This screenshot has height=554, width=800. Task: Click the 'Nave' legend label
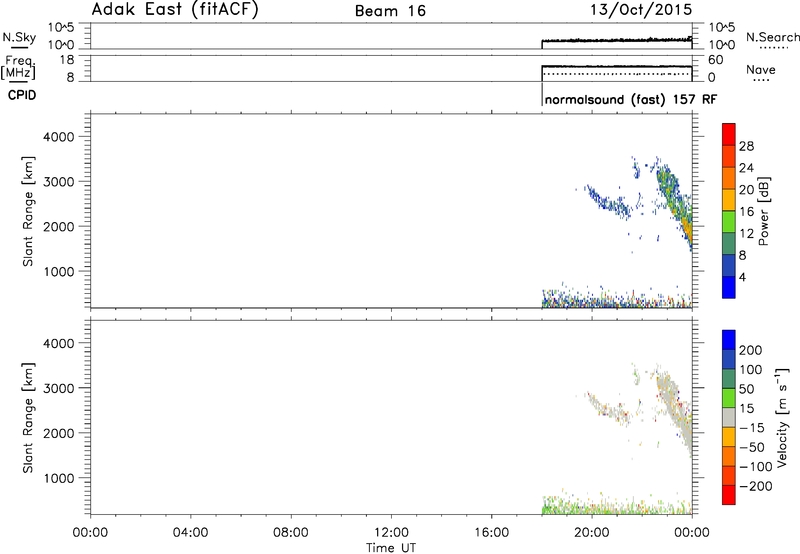(x=761, y=69)
